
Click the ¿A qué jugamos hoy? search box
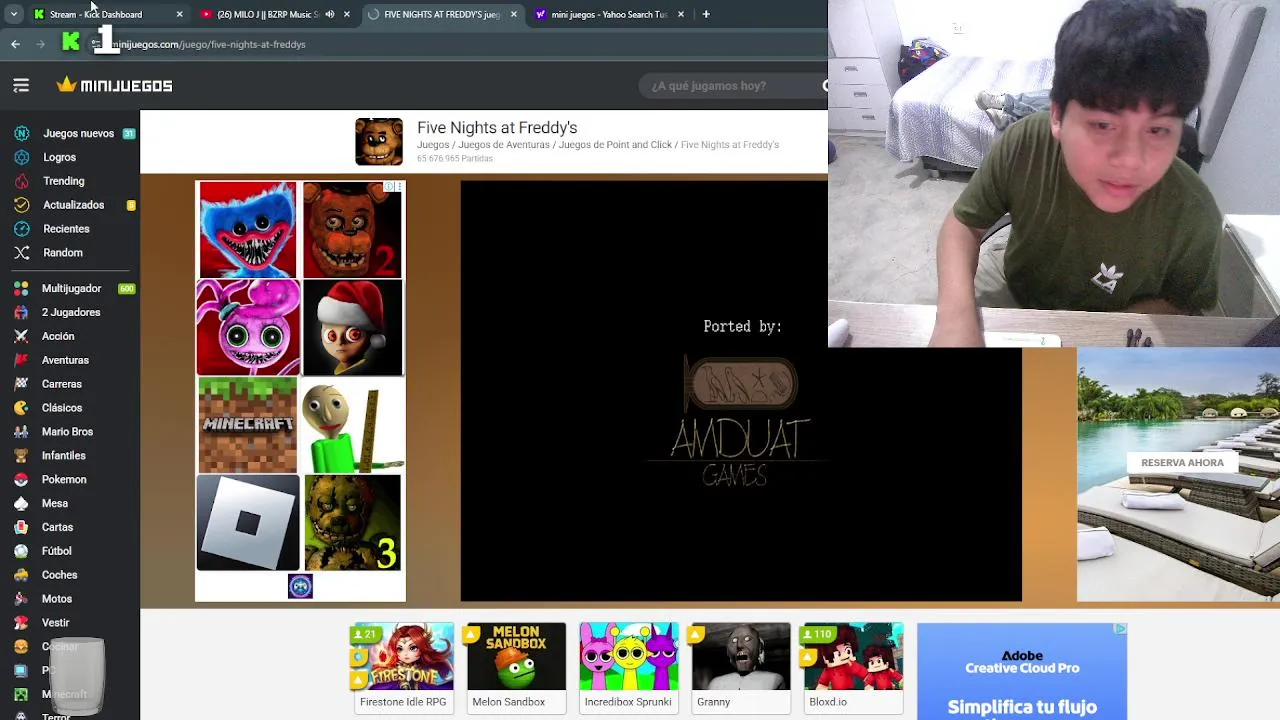[x=735, y=86]
